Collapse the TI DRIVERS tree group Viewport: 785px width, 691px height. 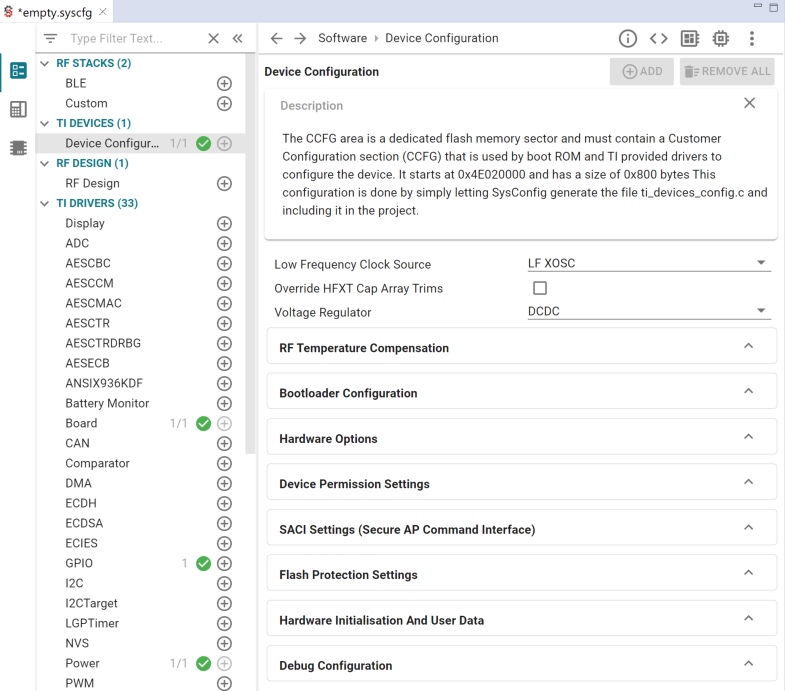pos(45,204)
